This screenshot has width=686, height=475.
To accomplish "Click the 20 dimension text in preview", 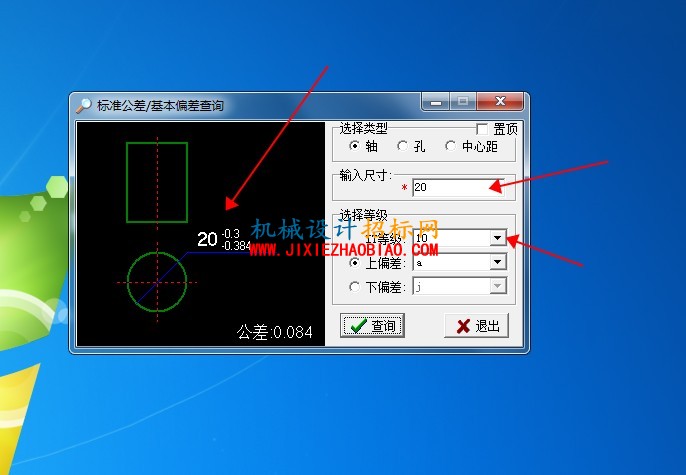I will point(207,239).
